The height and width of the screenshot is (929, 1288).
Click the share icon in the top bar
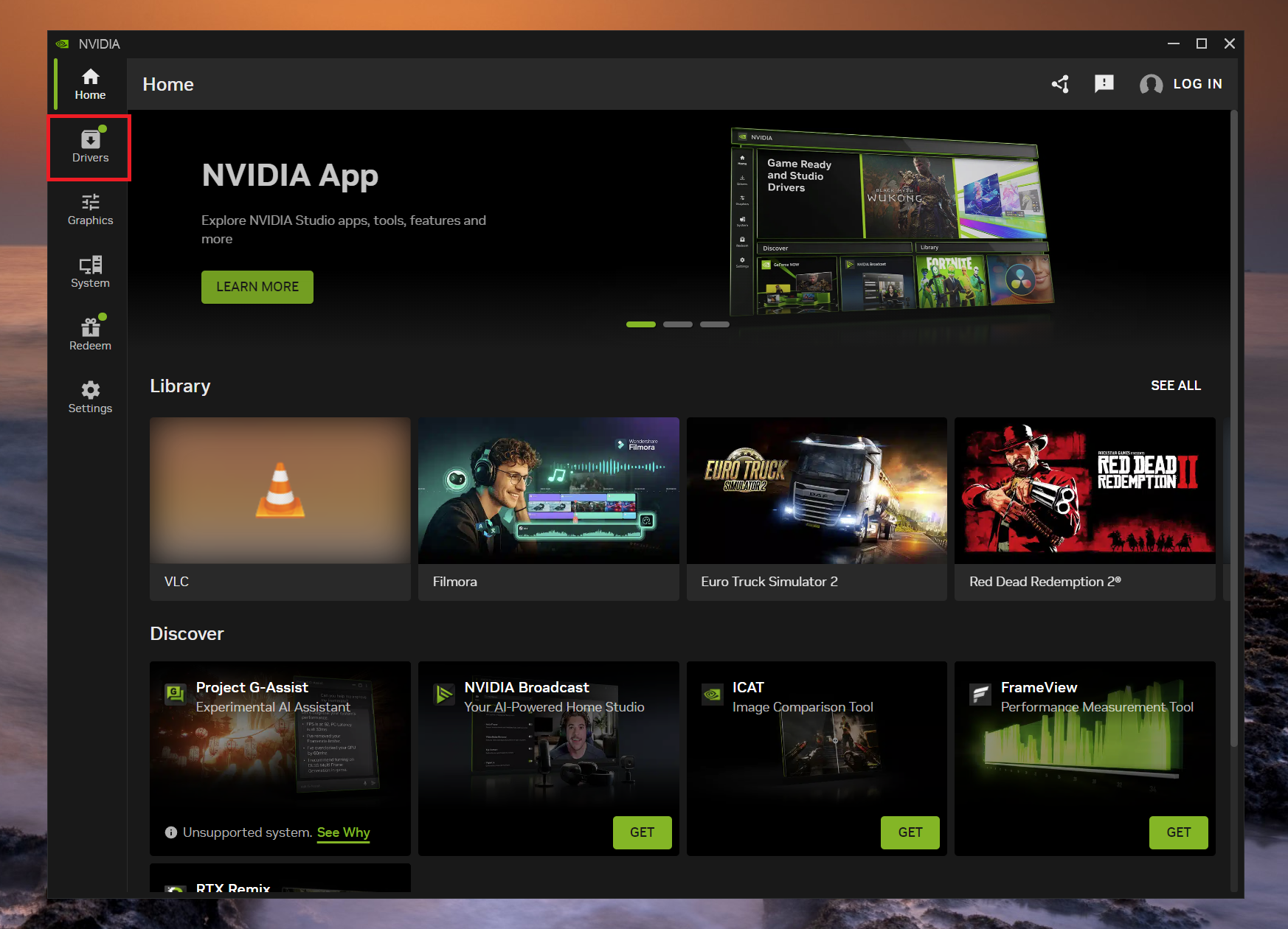coord(1060,84)
